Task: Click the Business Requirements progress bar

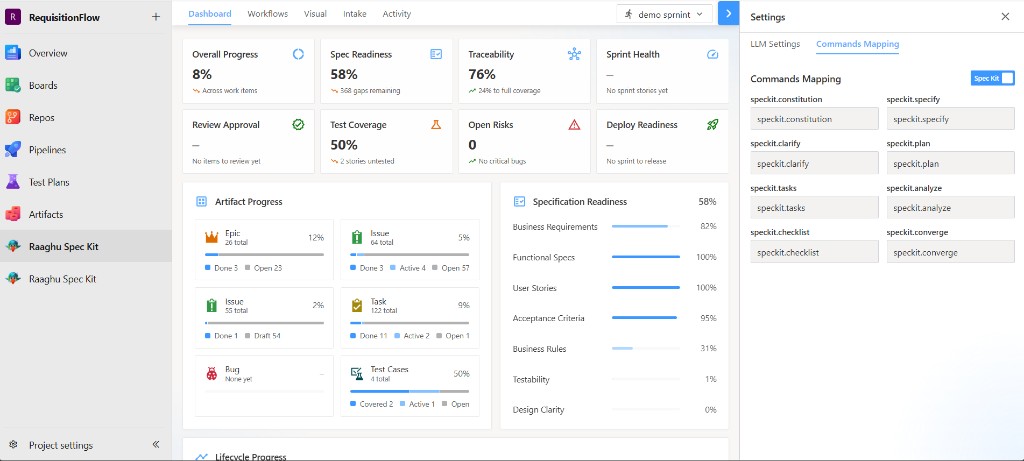Action: tap(646, 227)
